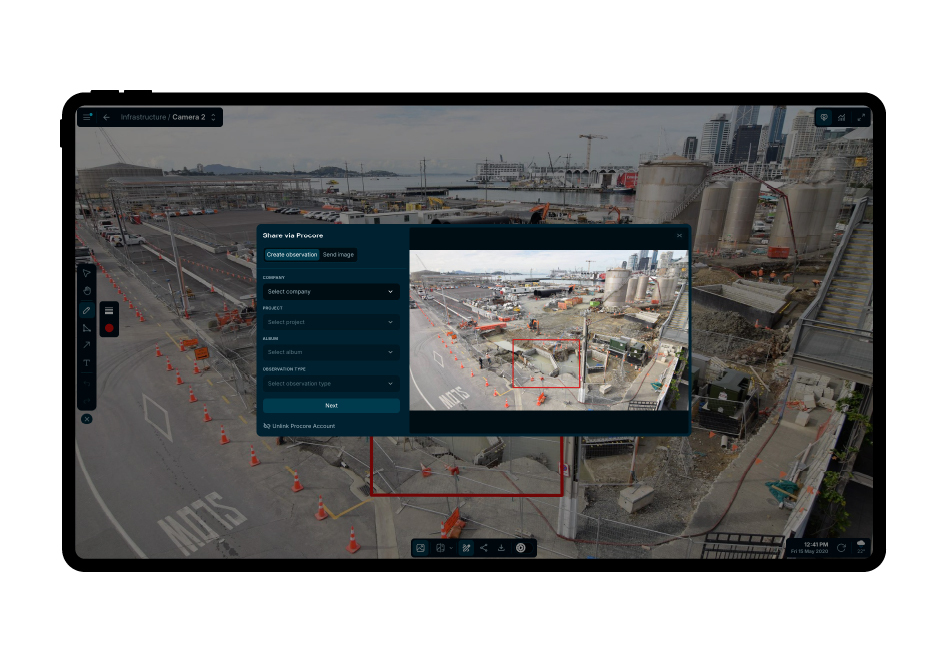The image size is (946, 662).
Task: Toggle recording with the red record button
Action: tap(110, 328)
